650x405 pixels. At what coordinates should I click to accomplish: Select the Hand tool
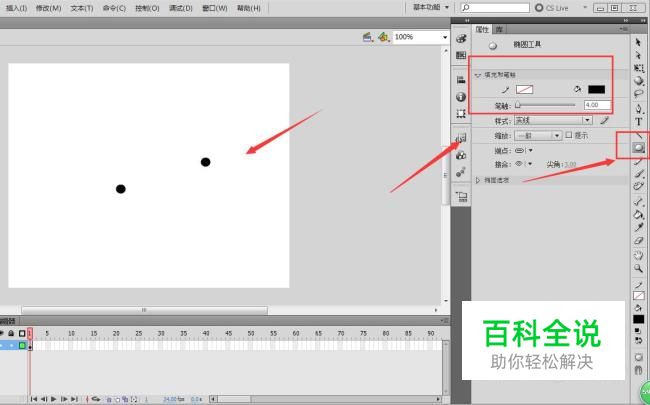[x=638, y=255]
